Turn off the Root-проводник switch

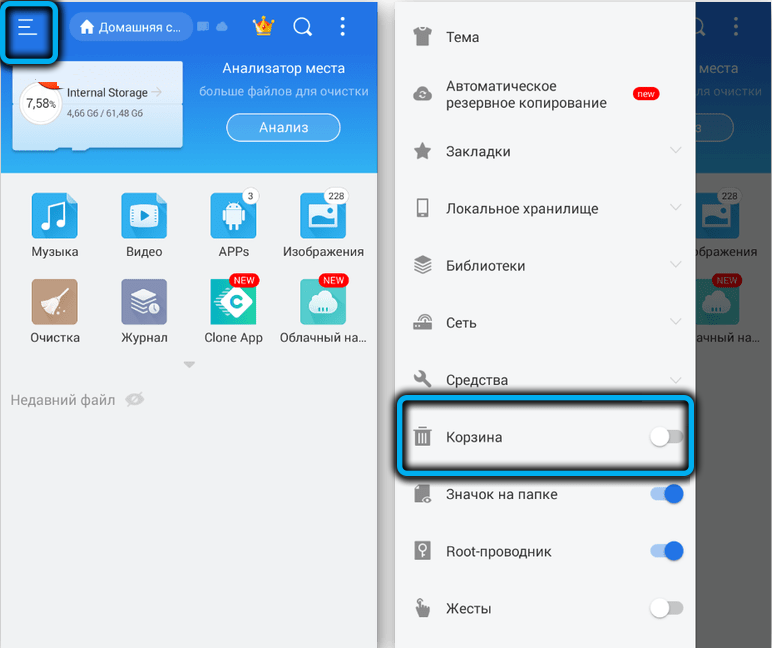point(667,551)
